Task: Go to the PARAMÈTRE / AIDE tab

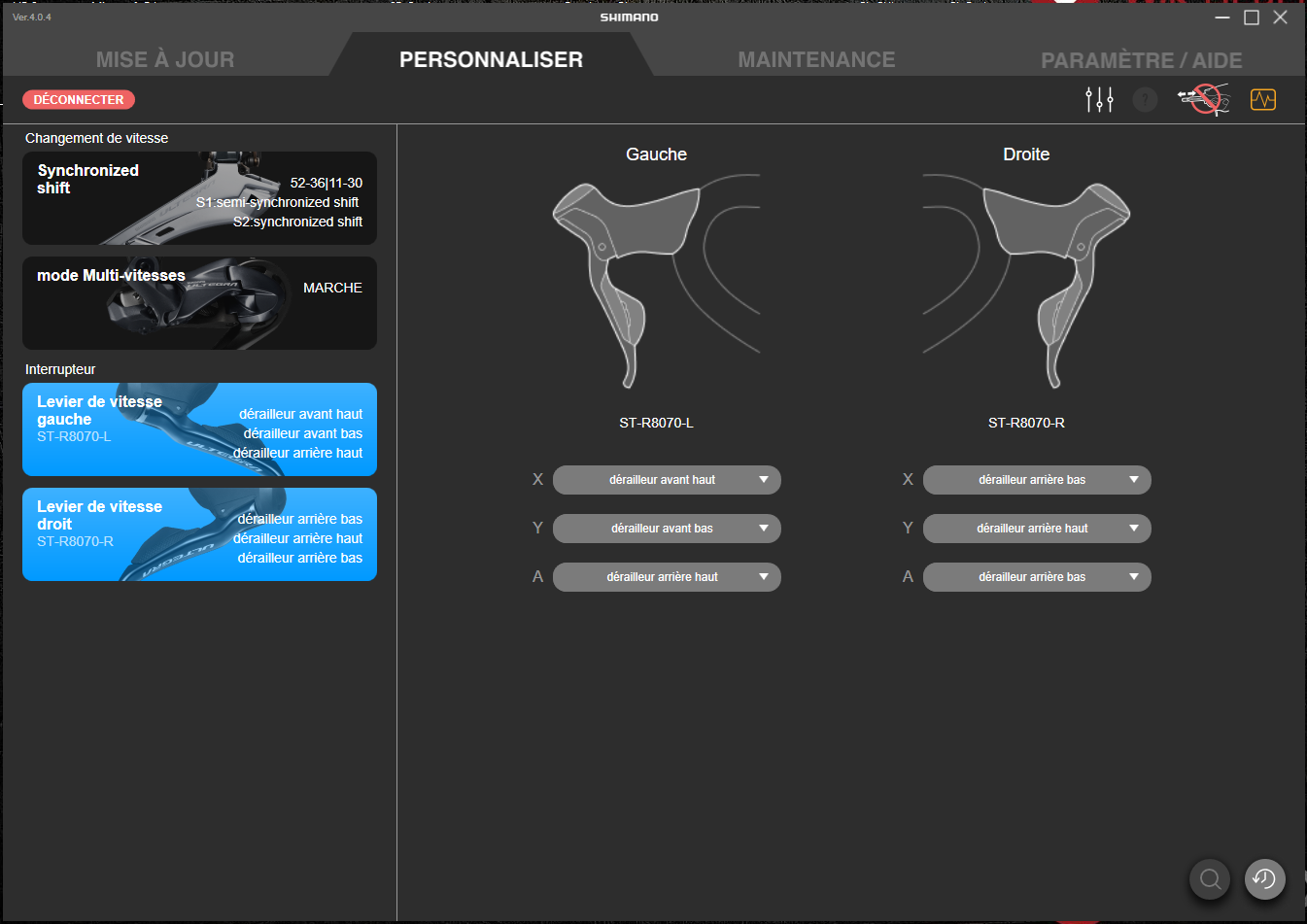Action: [x=1141, y=60]
